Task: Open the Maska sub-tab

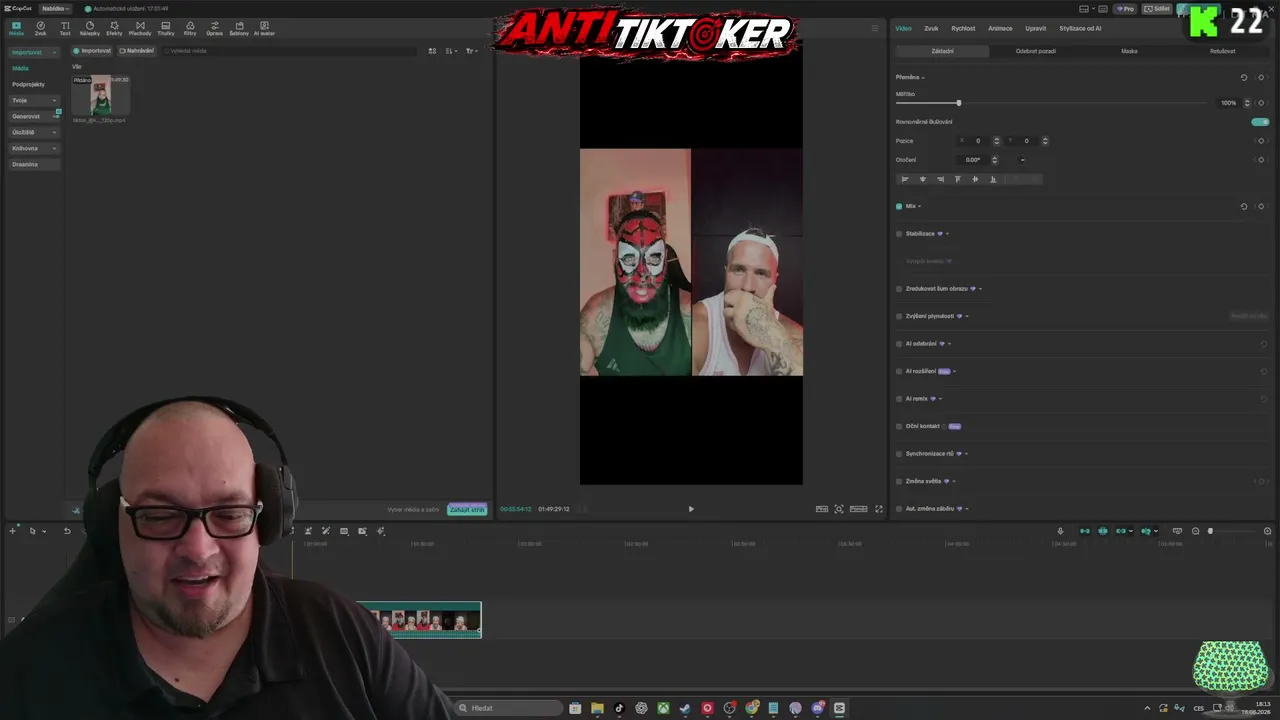Action: [1129, 51]
